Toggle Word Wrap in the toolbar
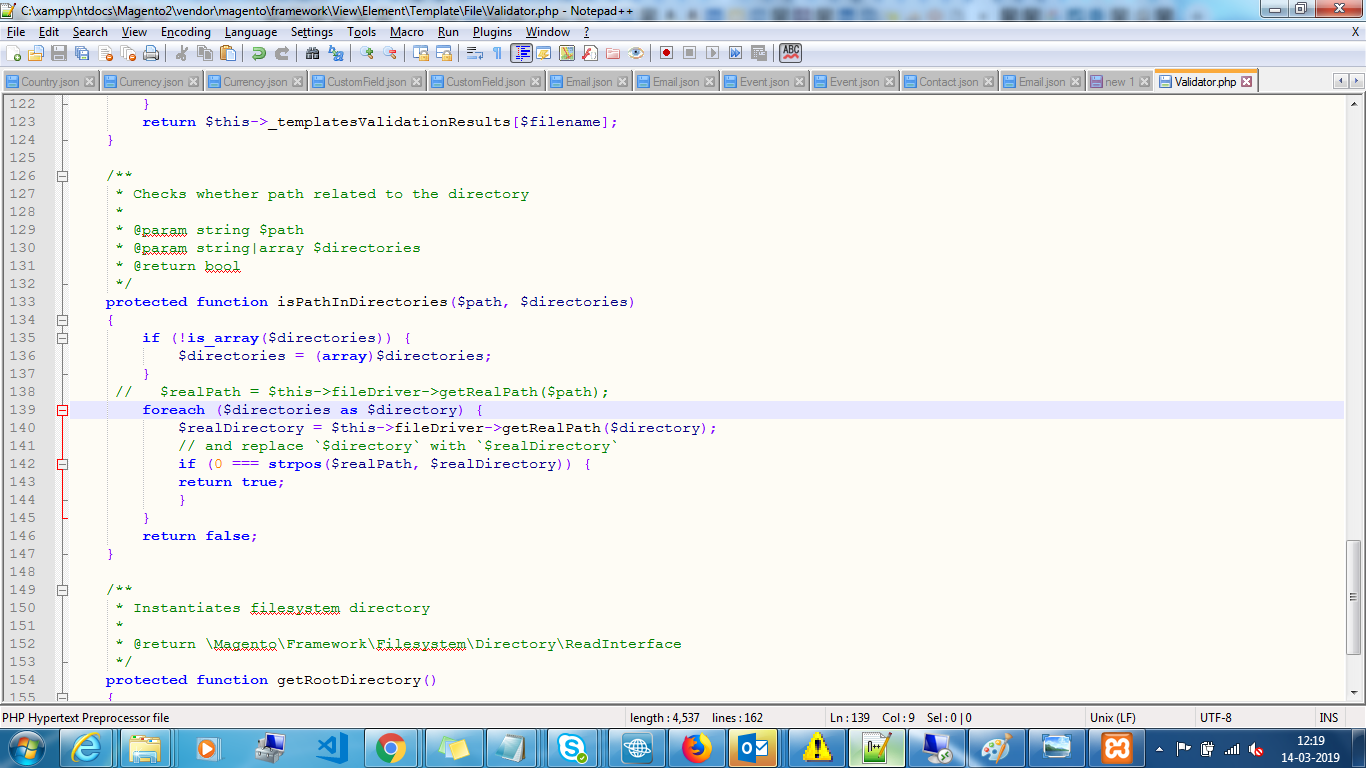 click(x=475, y=53)
